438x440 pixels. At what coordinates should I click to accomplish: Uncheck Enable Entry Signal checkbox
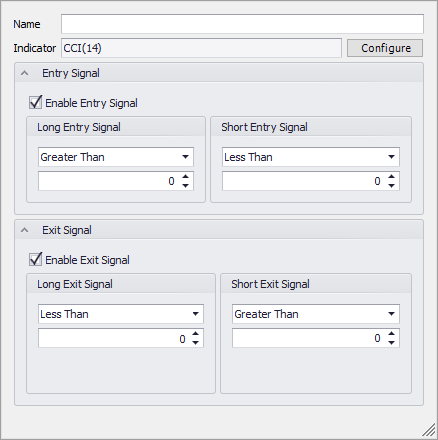(x=36, y=103)
